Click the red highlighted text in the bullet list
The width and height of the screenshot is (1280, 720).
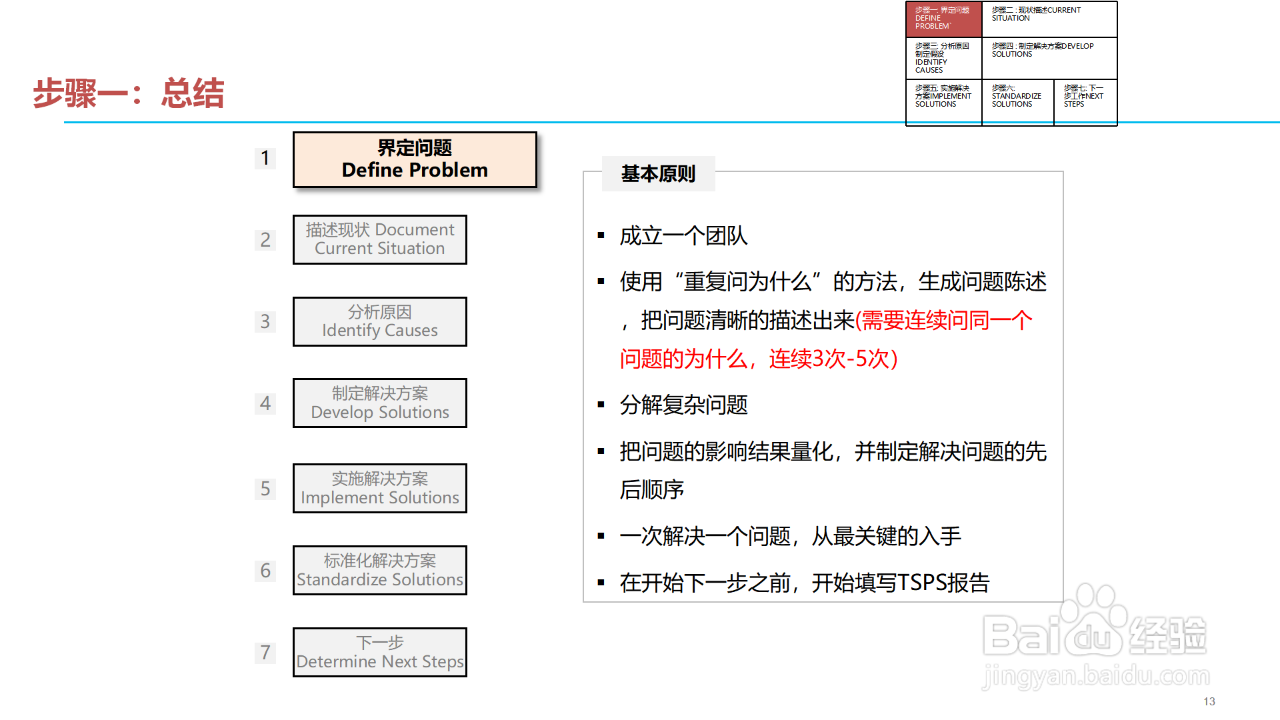(827, 339)
